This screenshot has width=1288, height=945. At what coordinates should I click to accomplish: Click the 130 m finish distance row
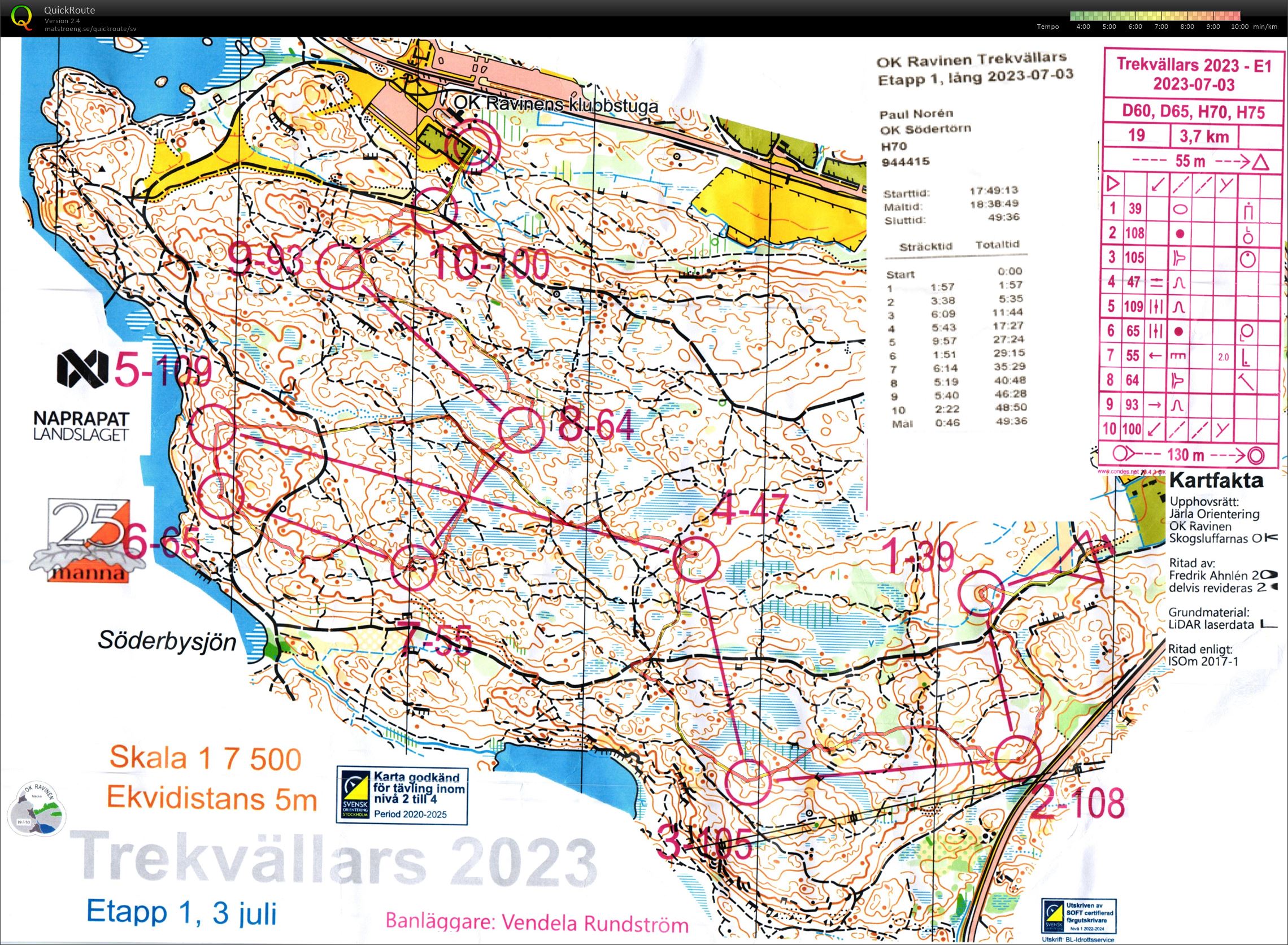pos(1189,455)
